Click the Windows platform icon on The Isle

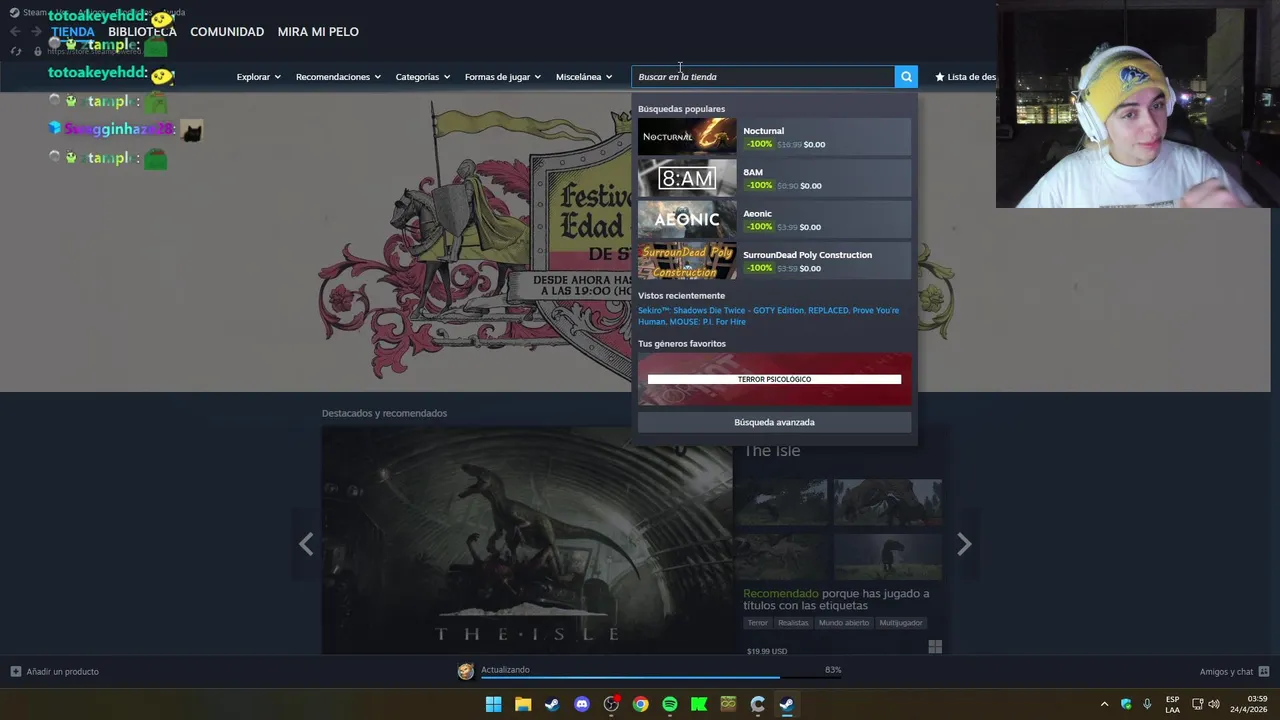[x=935, y=648]
